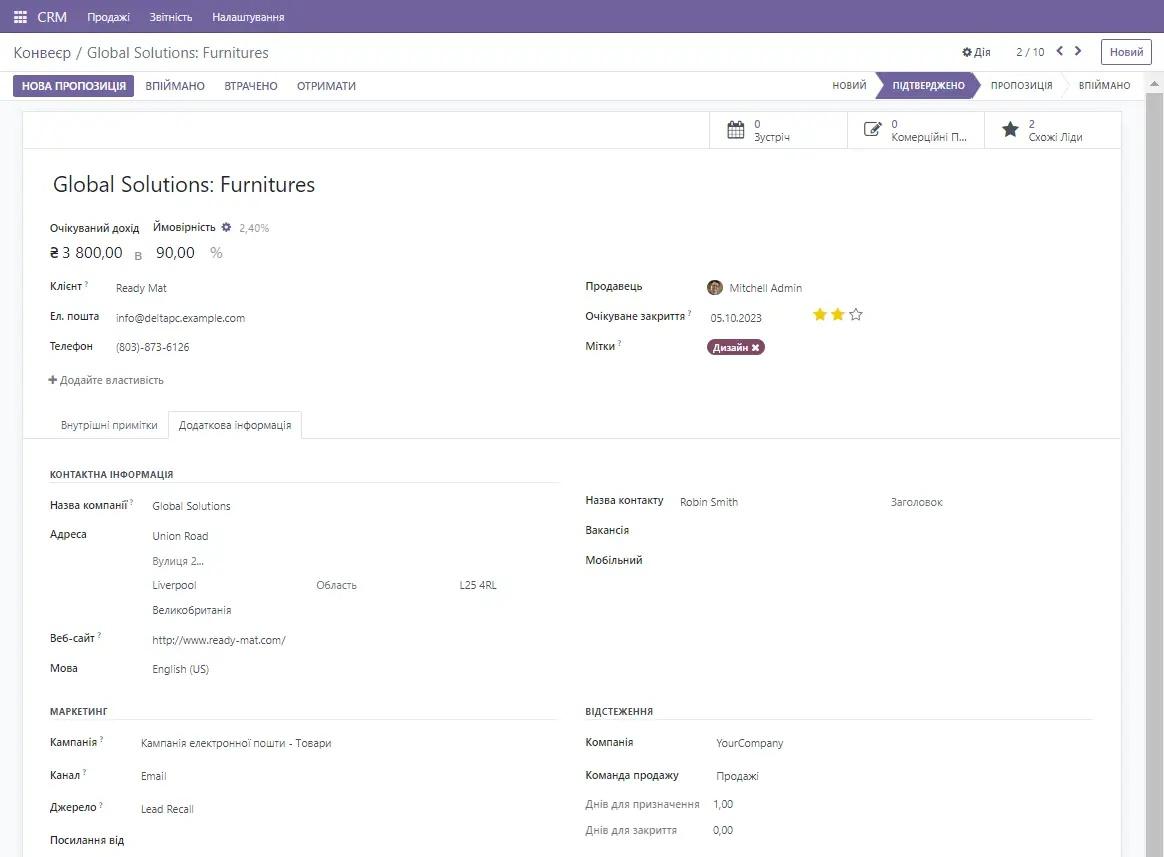Image resolution: width=1164 pixels, height=857 pixels.
Task: Toggle the third priority star
Action: coord(856,314)
